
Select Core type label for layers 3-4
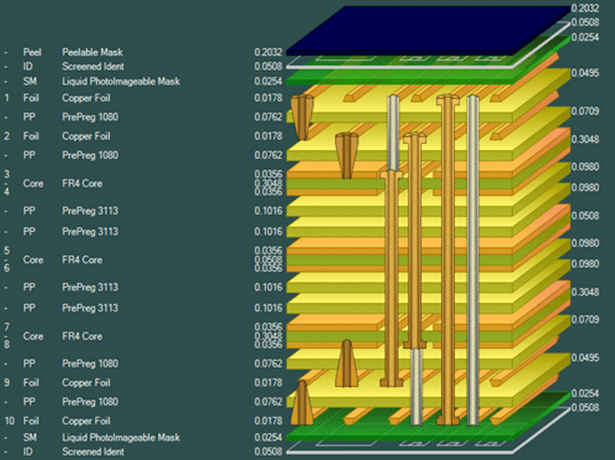[33, 184]
